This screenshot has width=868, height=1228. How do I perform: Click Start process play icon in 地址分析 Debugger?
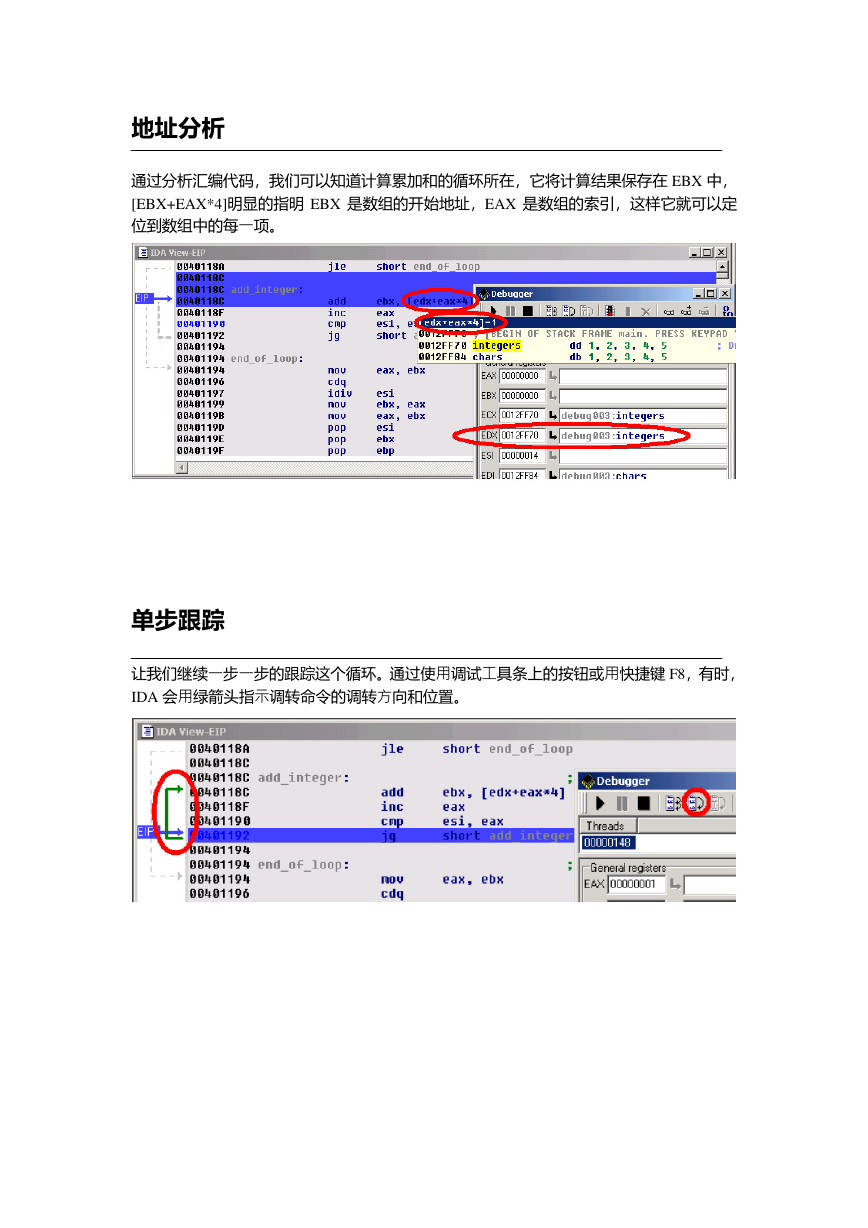pos(493,311)
